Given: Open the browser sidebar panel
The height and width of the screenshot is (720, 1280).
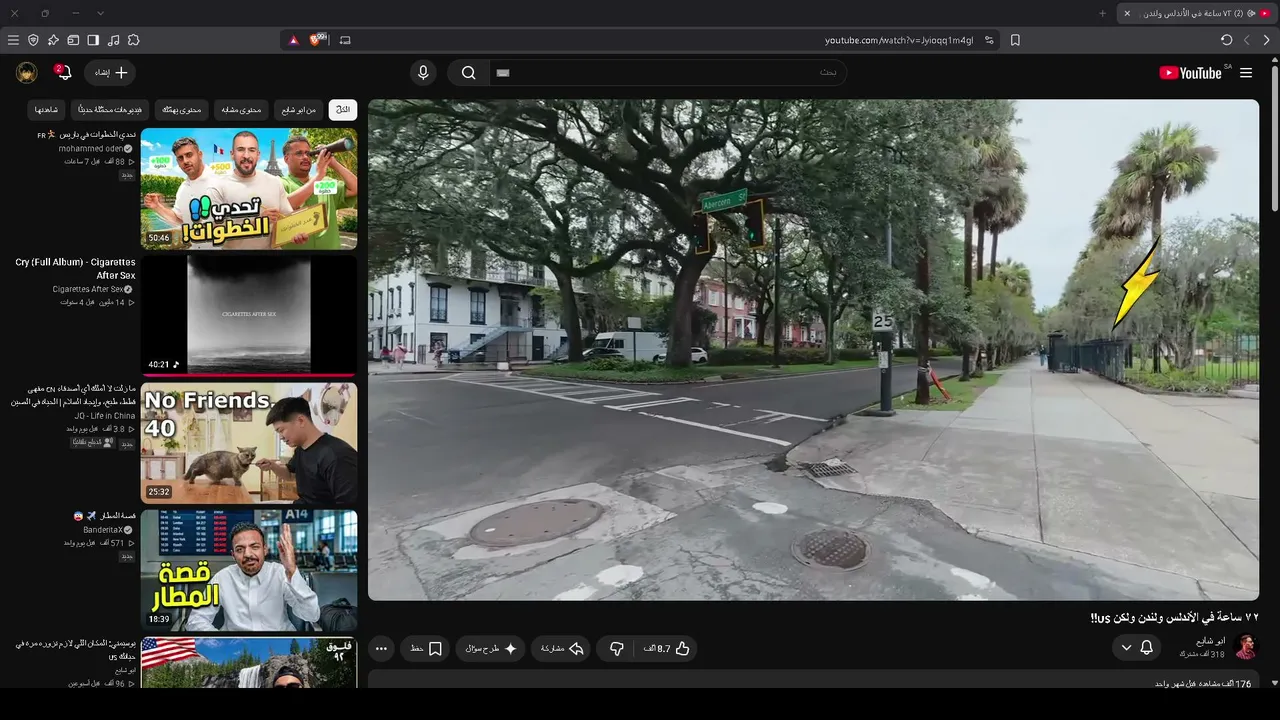Looking at the screenshot, I should tap(93, 40).
